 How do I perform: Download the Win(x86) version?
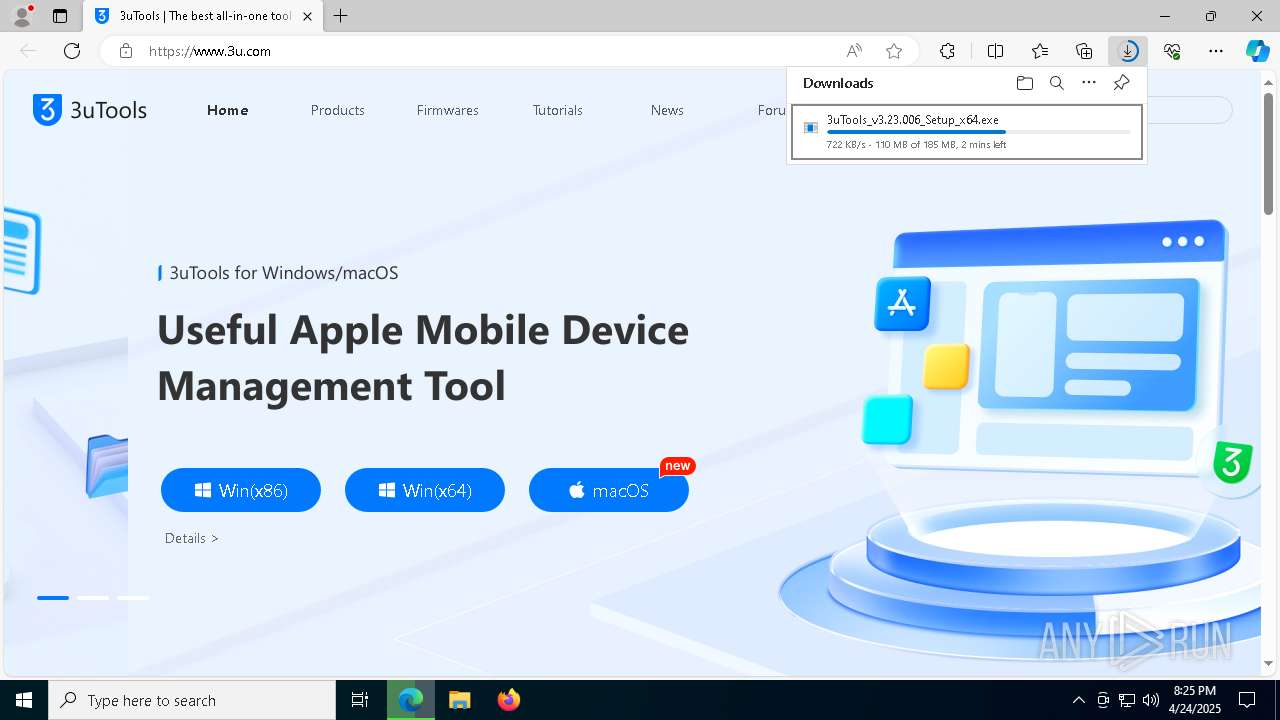(241, 490)
